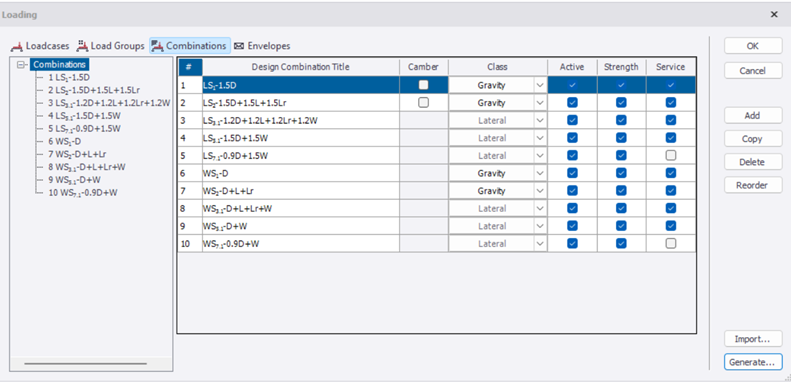Click the Load Groups tab icon
This screenshot has width=791, height=382.
[x=82, y=46]
